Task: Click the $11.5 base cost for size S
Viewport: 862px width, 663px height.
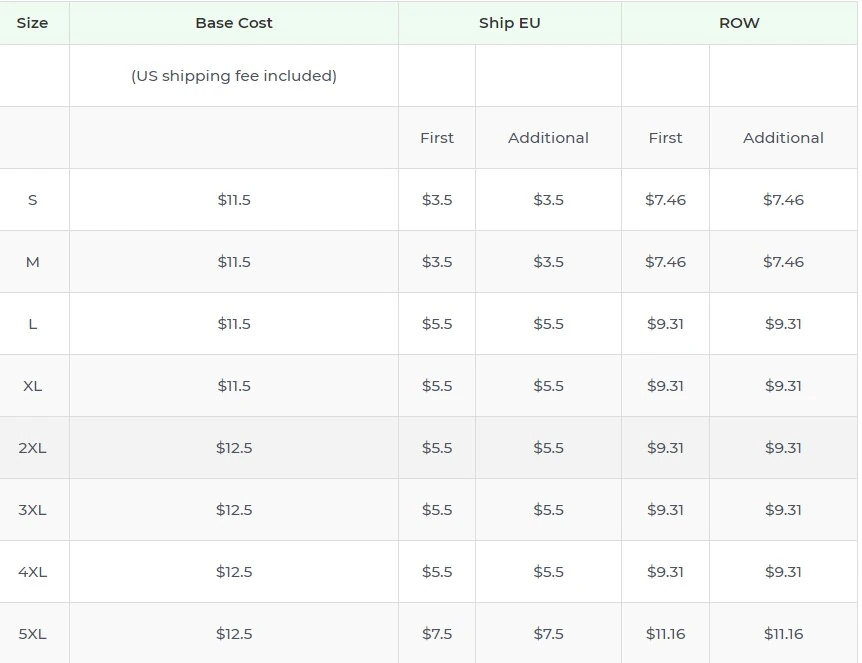Action: tap(234, 199)
